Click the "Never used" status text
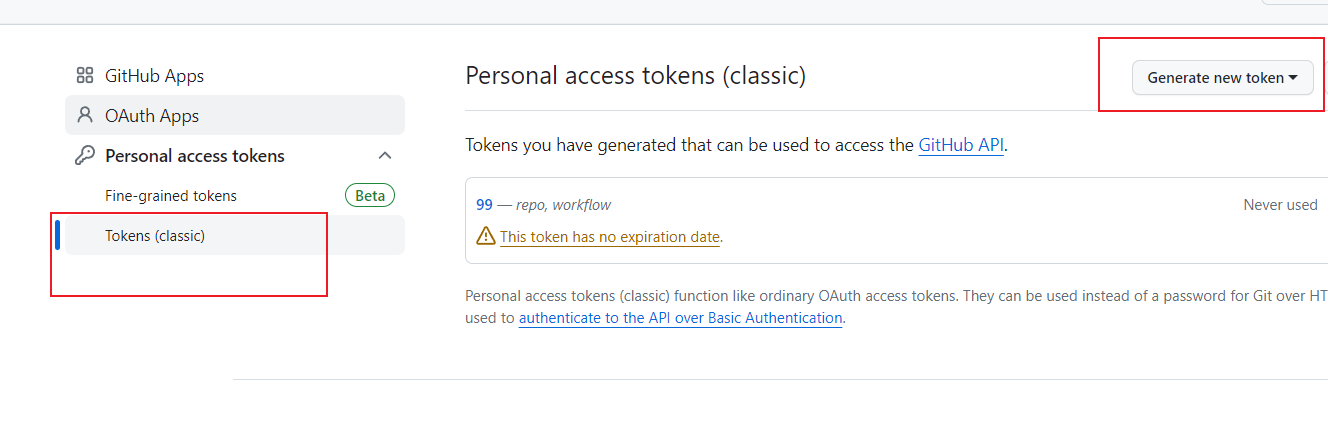 click(1280, 205)
